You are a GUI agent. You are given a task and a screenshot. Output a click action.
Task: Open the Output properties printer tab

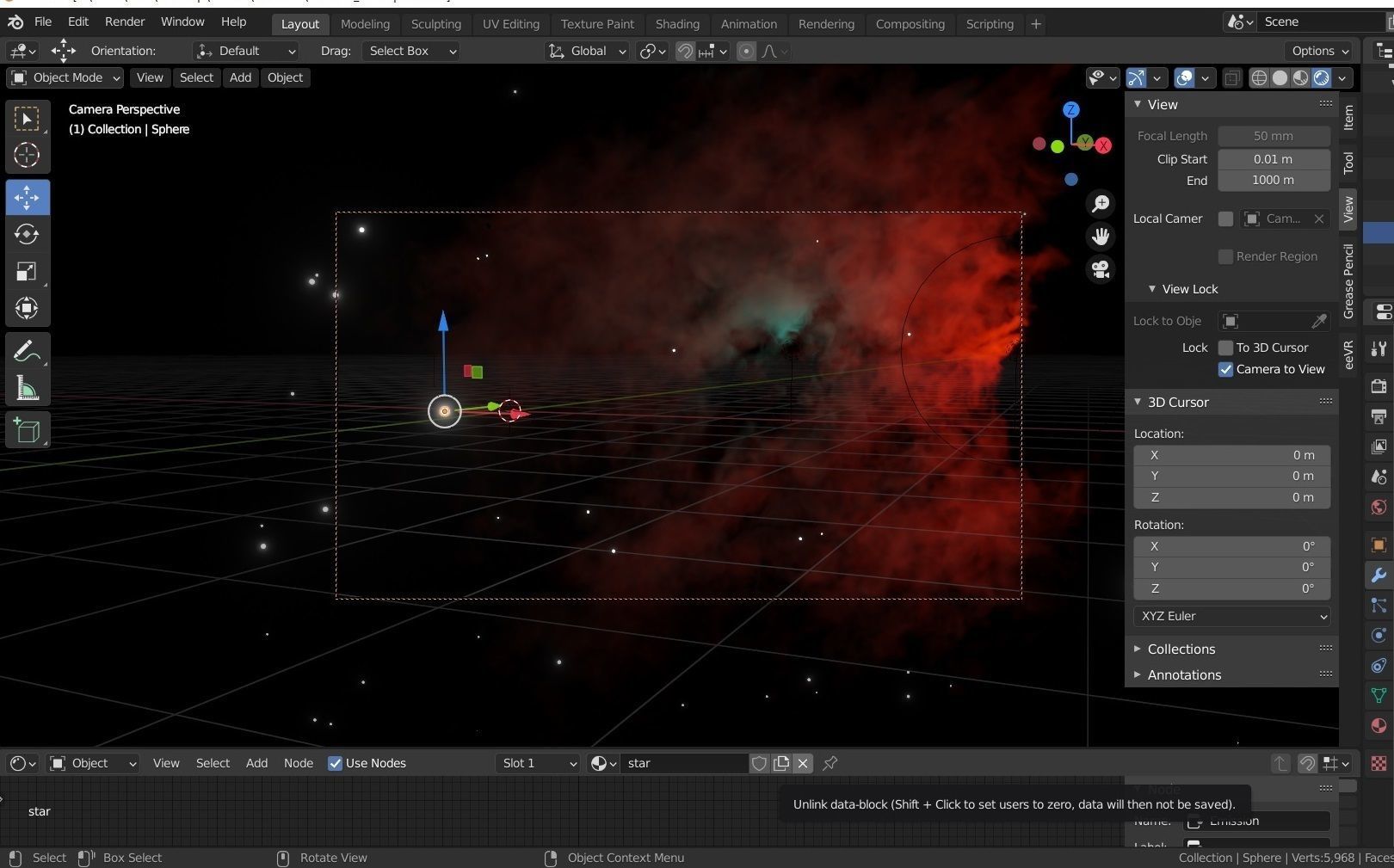tap(1379, 416)
